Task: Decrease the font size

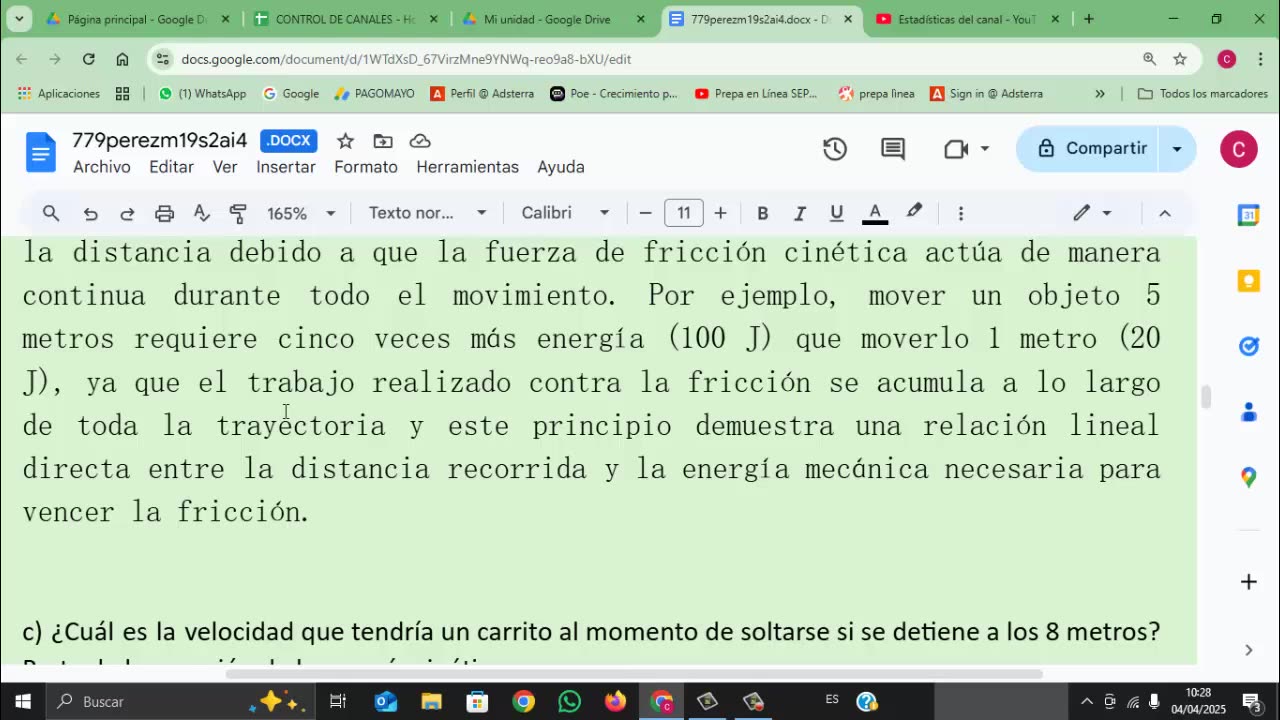Action: tap(645, 213)
